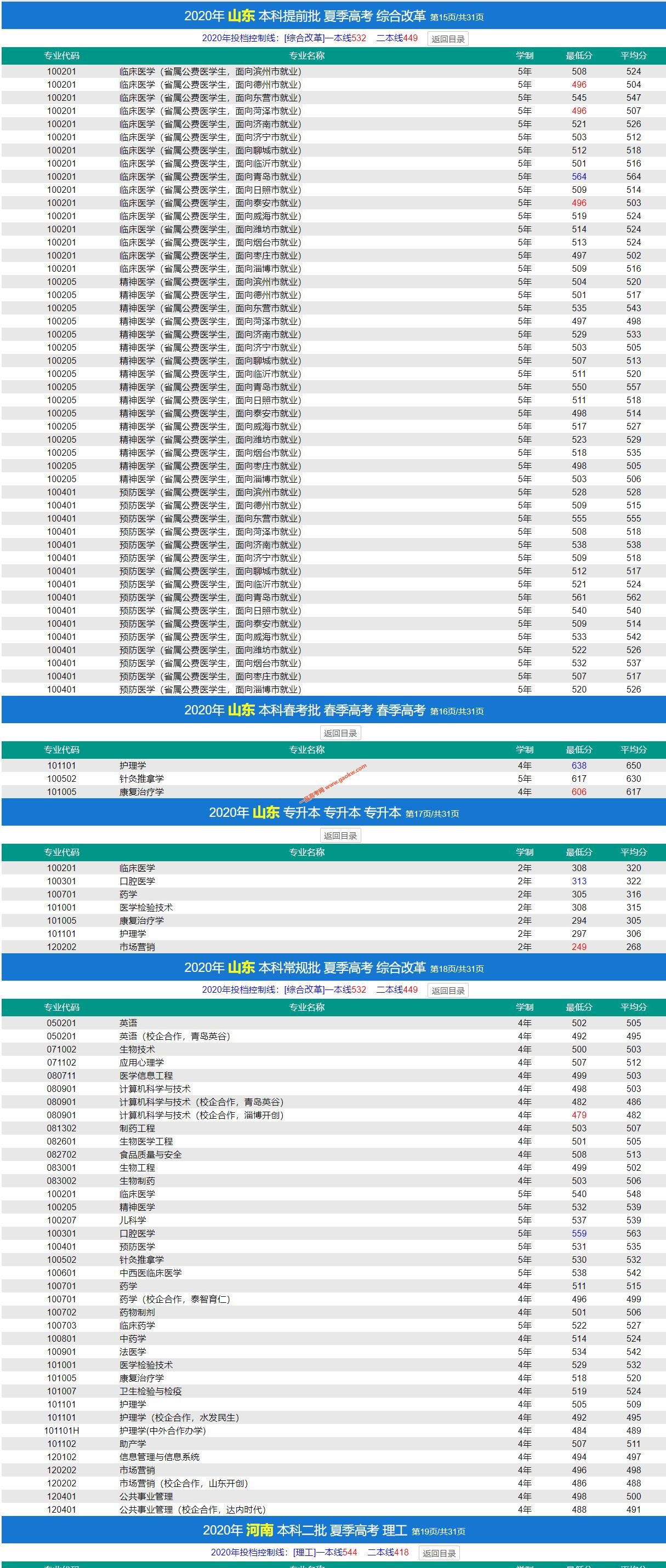Select 医学信息工程 row in 常规批 table

(x=334, y=1076)
